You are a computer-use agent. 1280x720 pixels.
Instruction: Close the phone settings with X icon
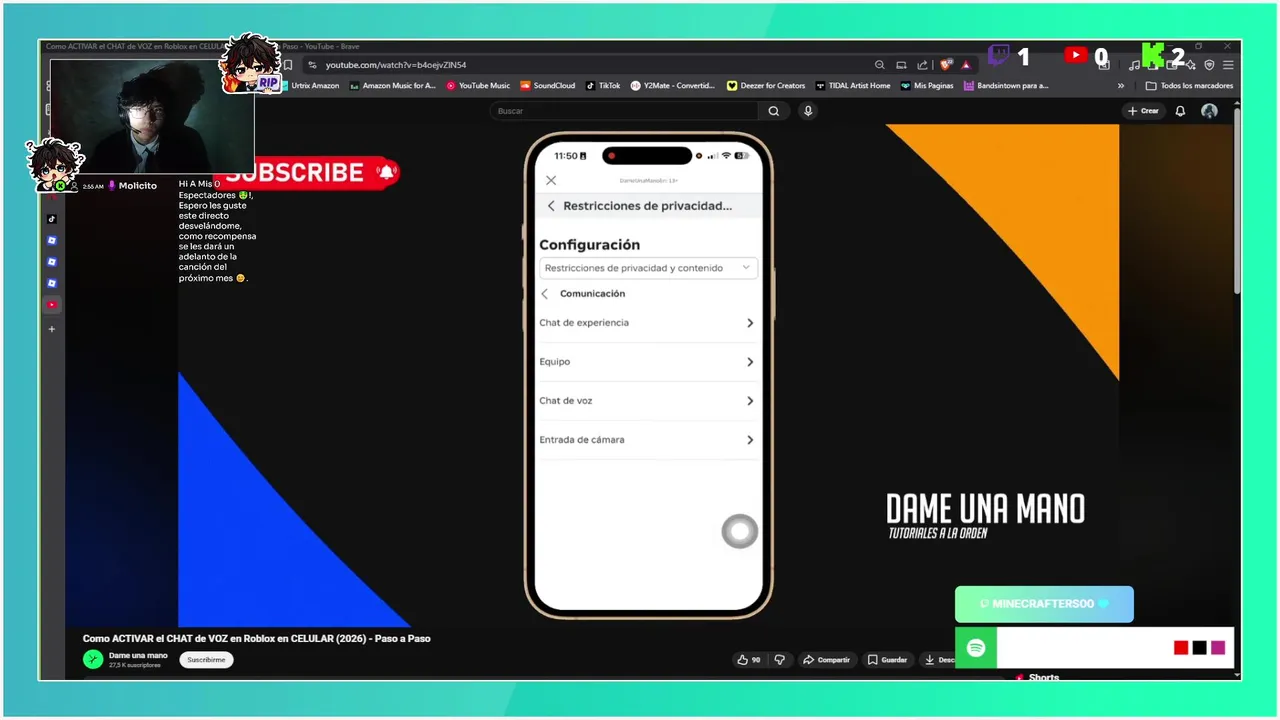[x=551, y=180]
